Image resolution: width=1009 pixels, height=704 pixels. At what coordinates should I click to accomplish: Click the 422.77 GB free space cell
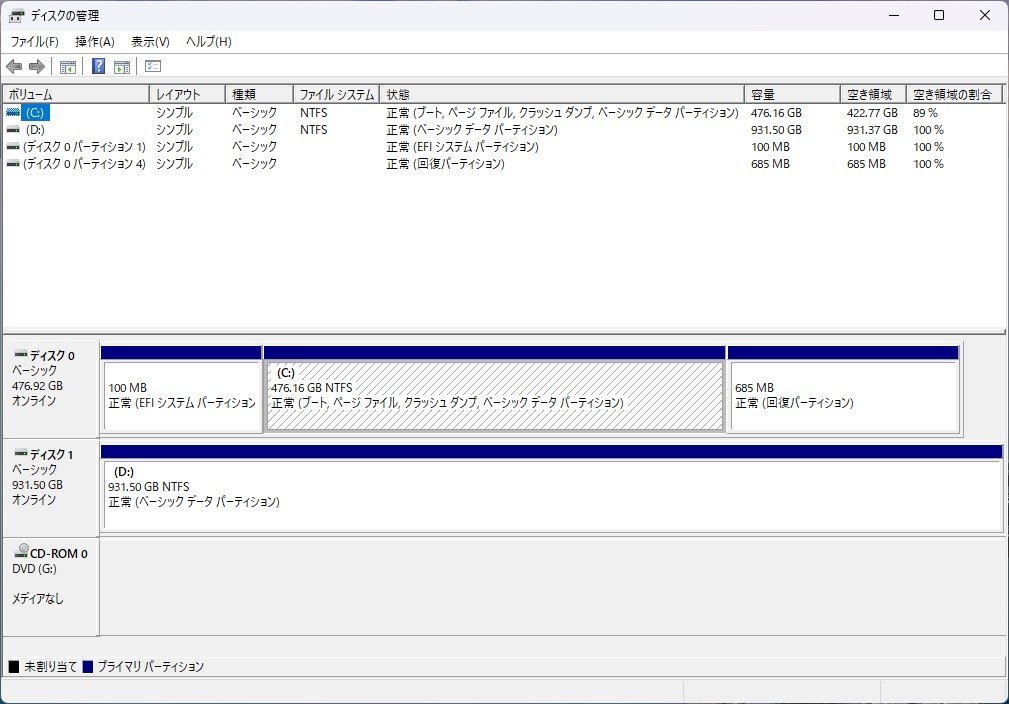(872, 113)
